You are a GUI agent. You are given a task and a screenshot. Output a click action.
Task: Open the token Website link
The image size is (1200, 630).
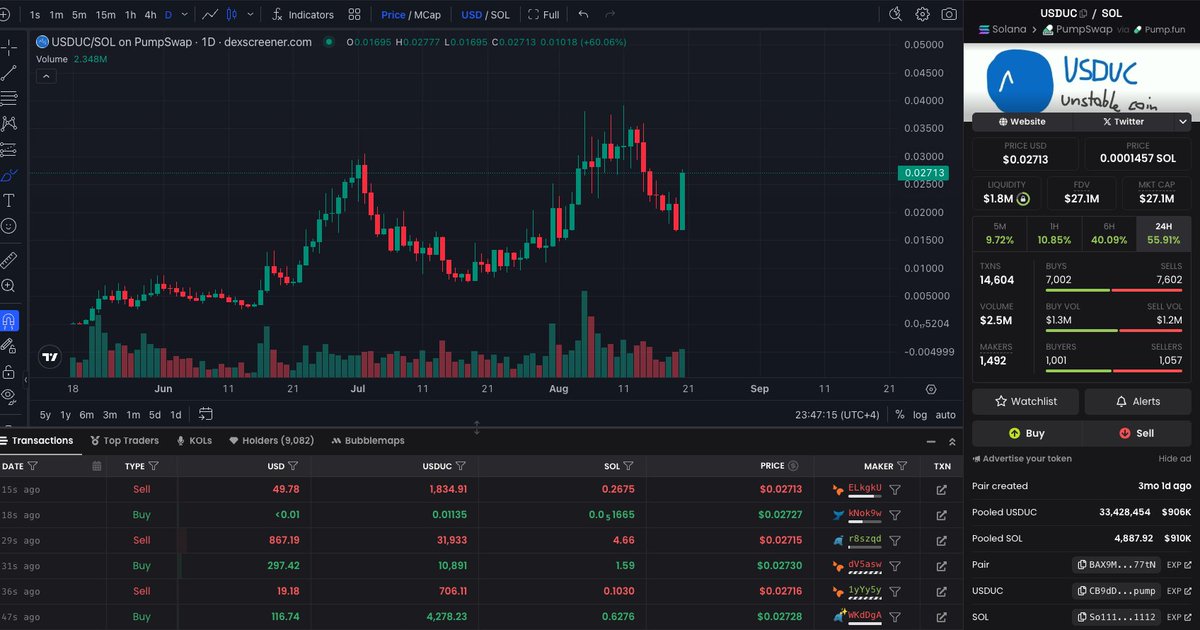click(x=1022, y=121)
